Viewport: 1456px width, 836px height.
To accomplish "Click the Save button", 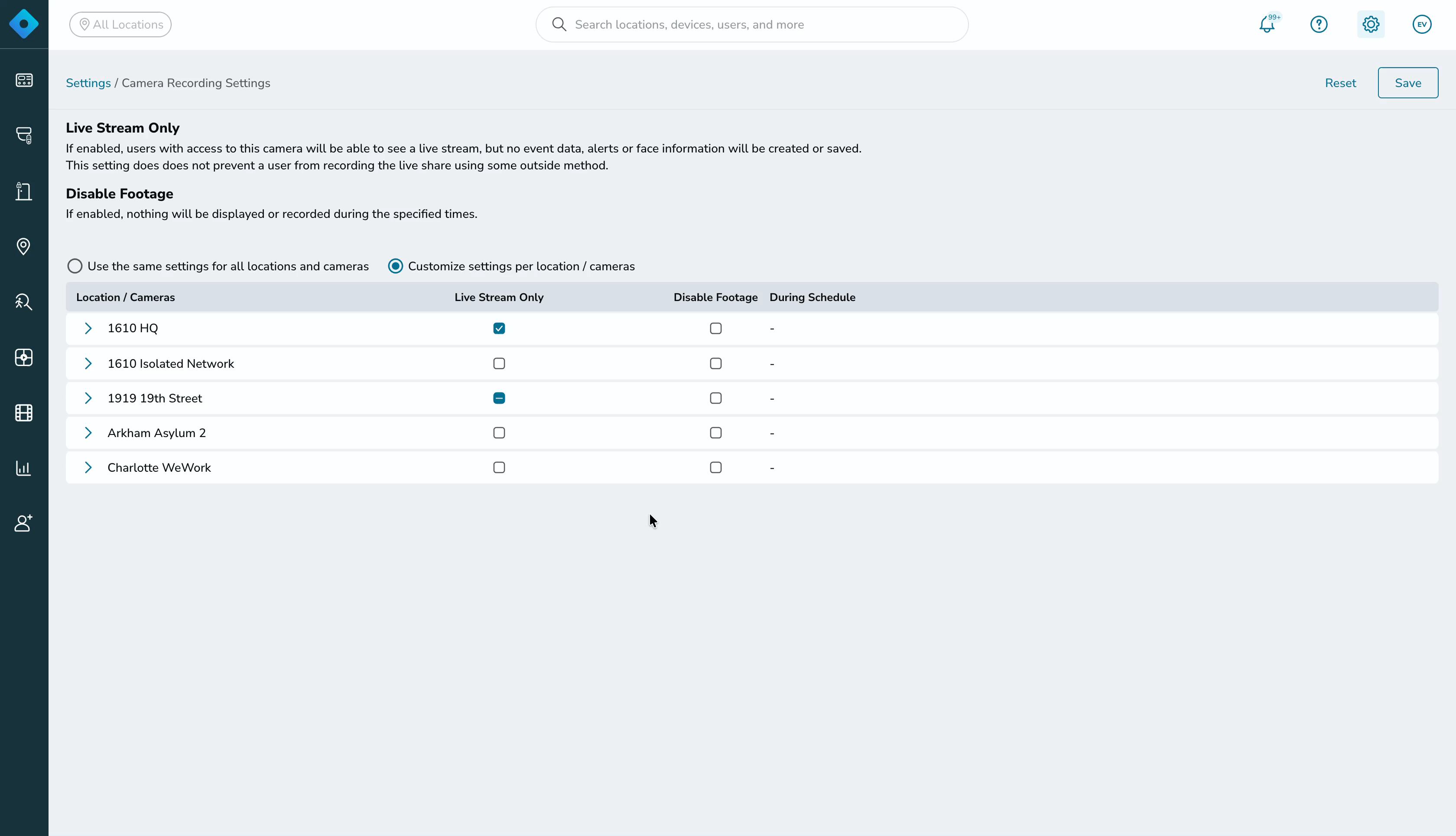I will click(1408, 83).
